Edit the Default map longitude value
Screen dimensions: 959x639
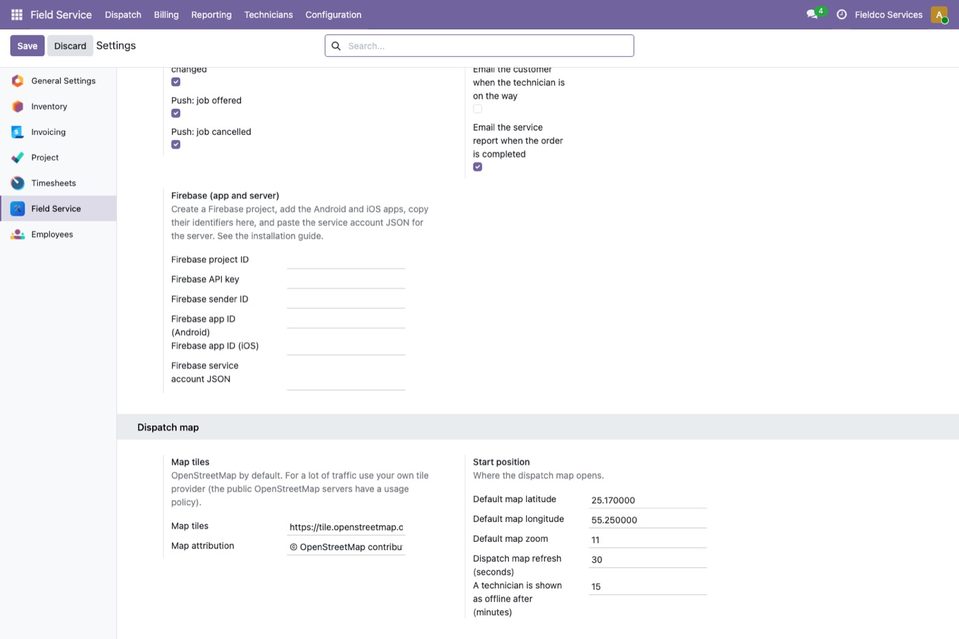click(x=648, y=520)
